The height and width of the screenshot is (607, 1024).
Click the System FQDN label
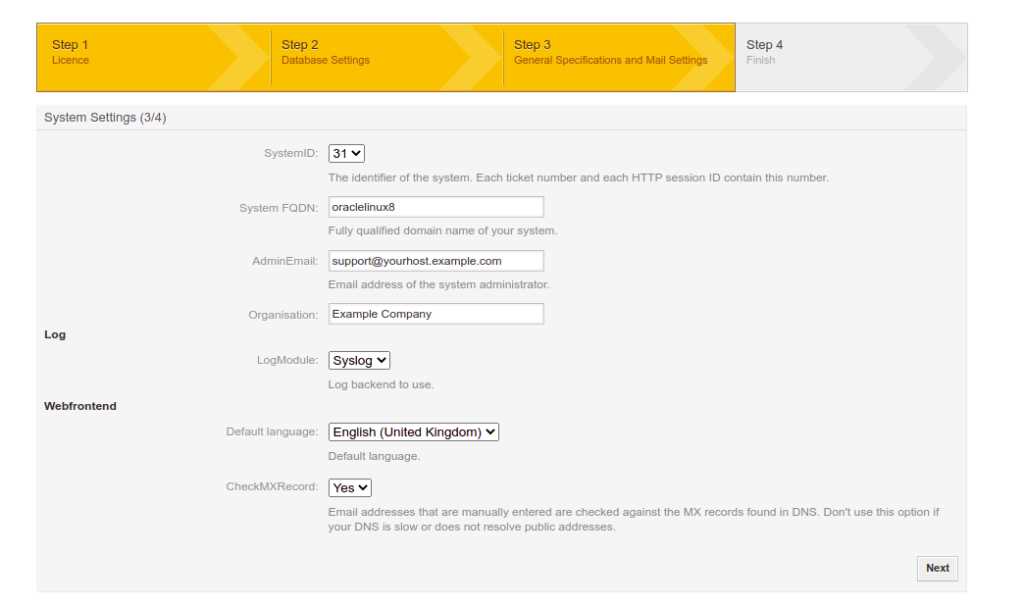tap(278, 208)
